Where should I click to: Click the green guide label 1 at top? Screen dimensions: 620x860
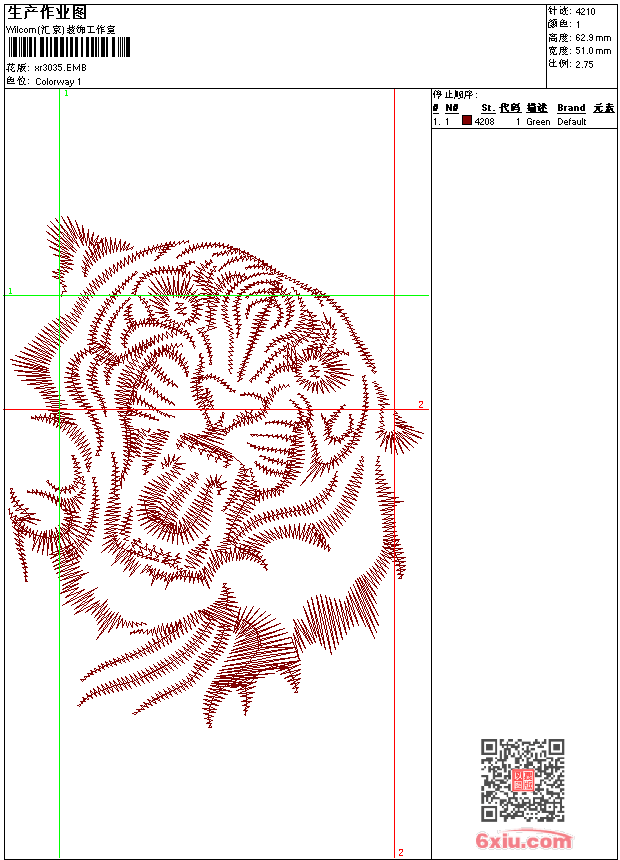pyautogui.click(x=66, y=94)
